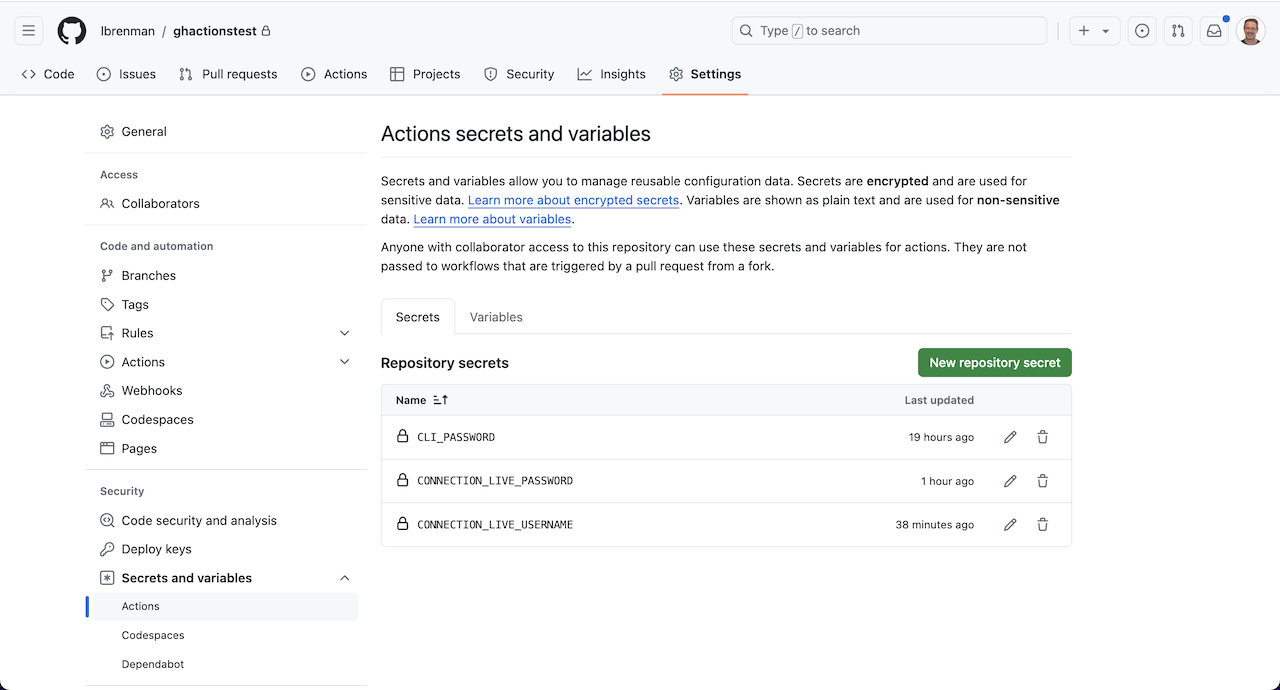Expand the Actions sidebar section

pos(345,362)
